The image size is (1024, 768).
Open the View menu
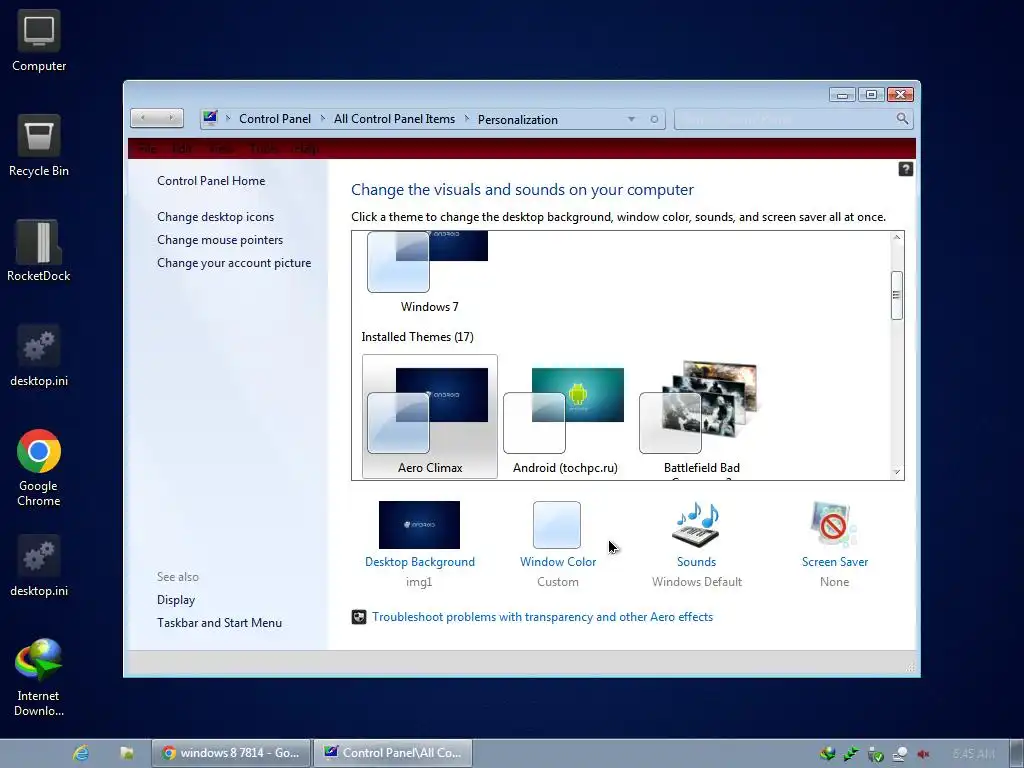point(221,149)
